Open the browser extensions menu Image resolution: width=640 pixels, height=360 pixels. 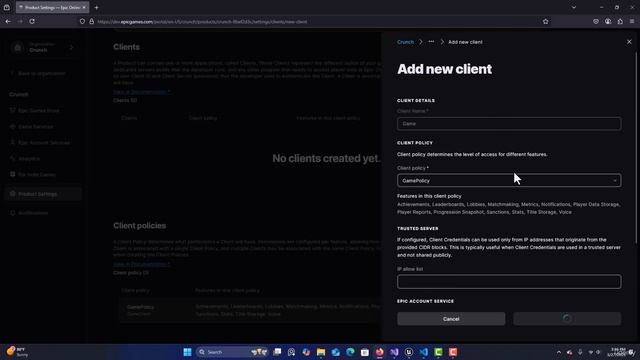[620, 22]
